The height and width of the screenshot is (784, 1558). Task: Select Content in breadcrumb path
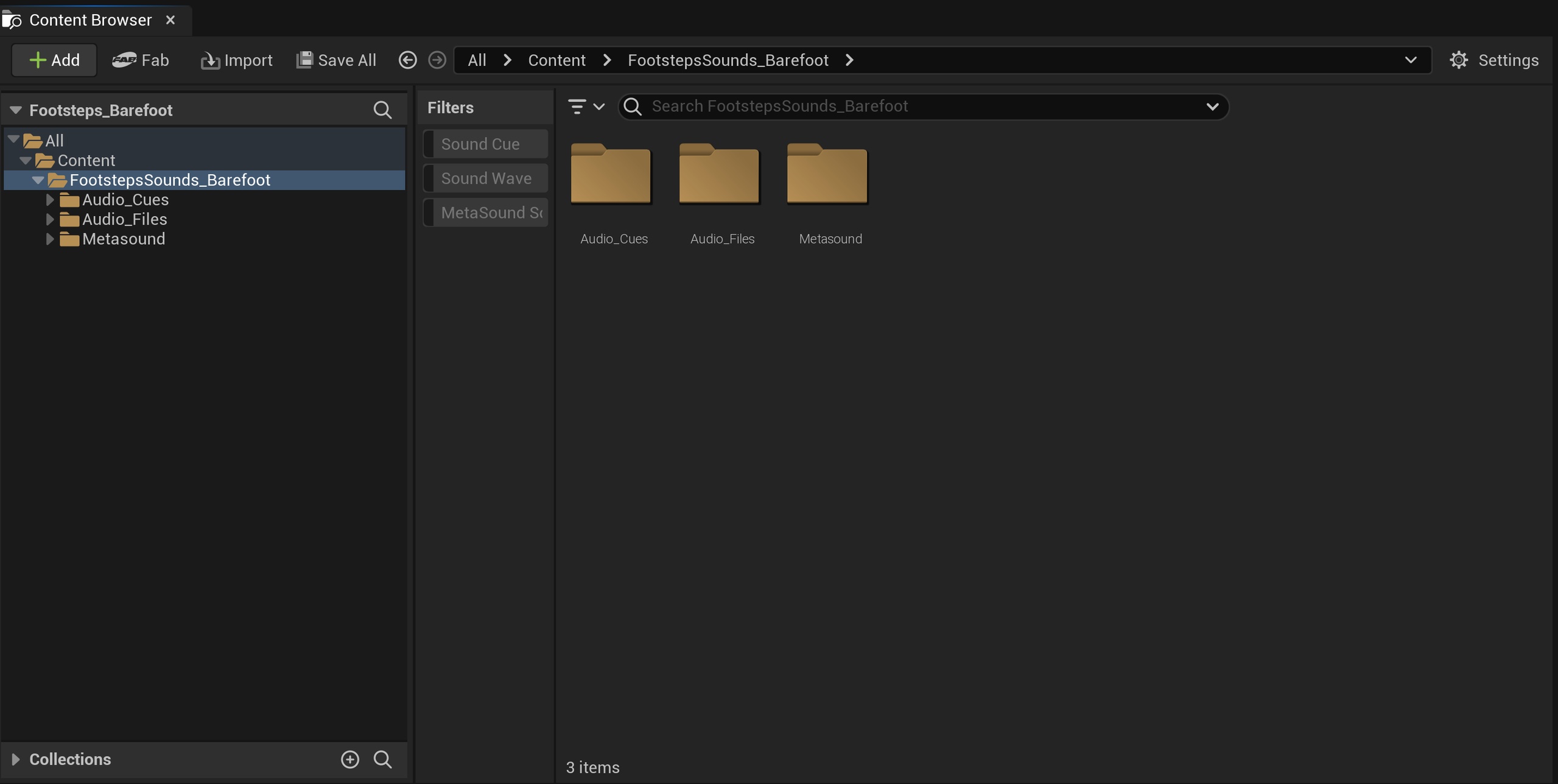pos(556,60)
